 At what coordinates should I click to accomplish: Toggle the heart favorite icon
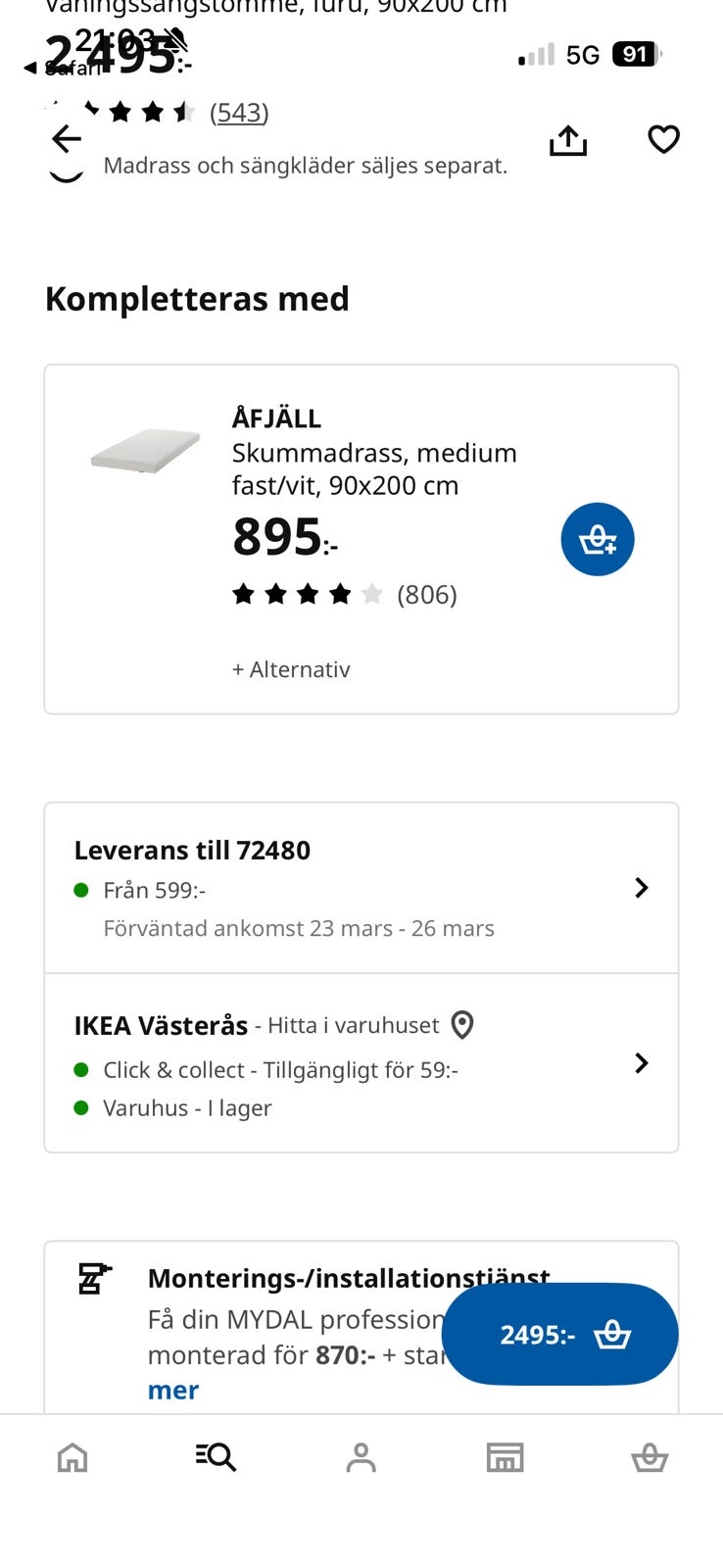tap(663, 139)
